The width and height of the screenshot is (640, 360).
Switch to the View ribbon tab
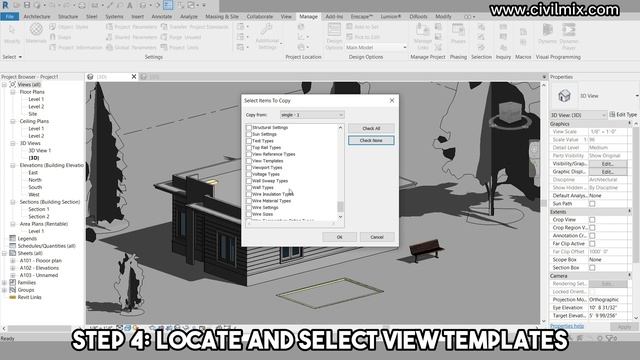point(286,17)
